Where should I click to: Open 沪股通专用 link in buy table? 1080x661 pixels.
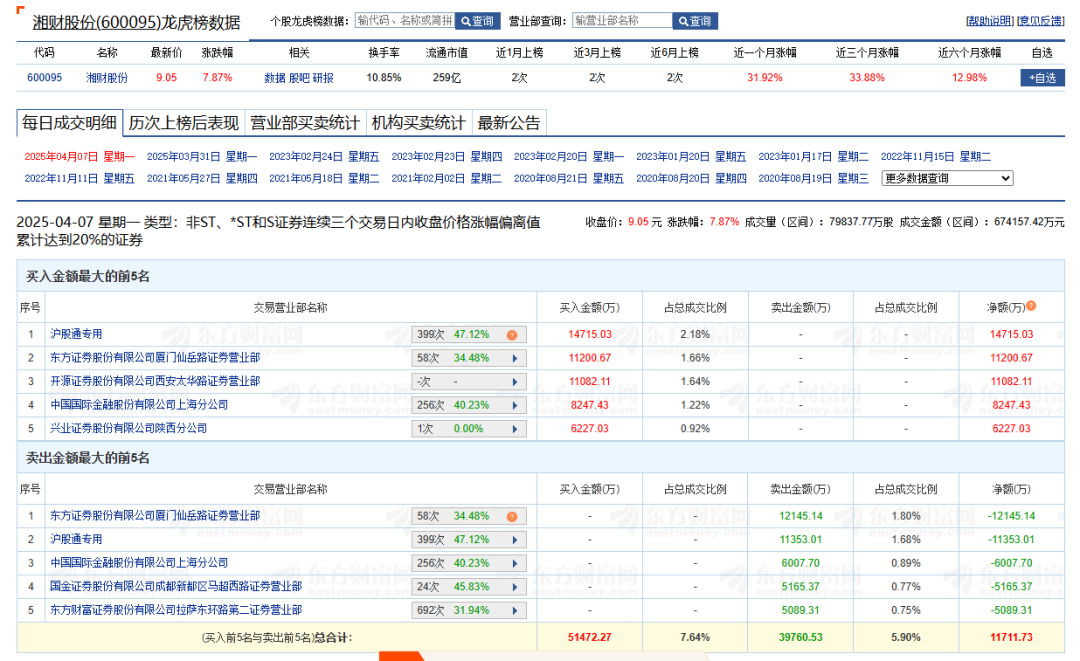(x=76, y=334)
